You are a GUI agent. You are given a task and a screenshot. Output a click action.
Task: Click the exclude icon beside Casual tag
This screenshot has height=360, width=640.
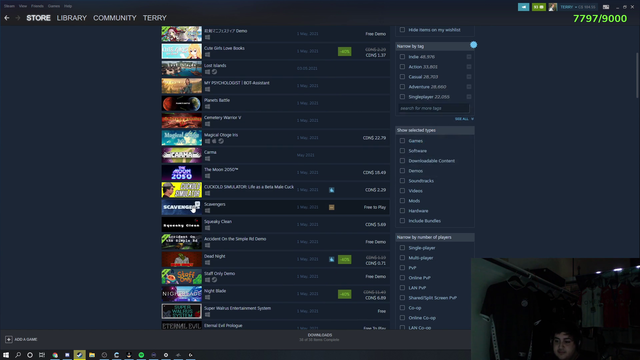469,77
